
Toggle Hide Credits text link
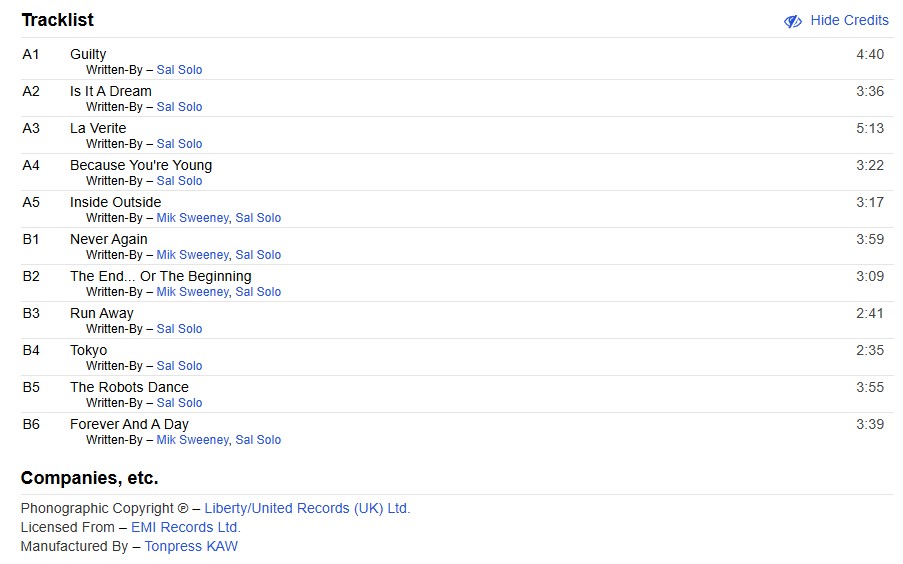[849, 20]
